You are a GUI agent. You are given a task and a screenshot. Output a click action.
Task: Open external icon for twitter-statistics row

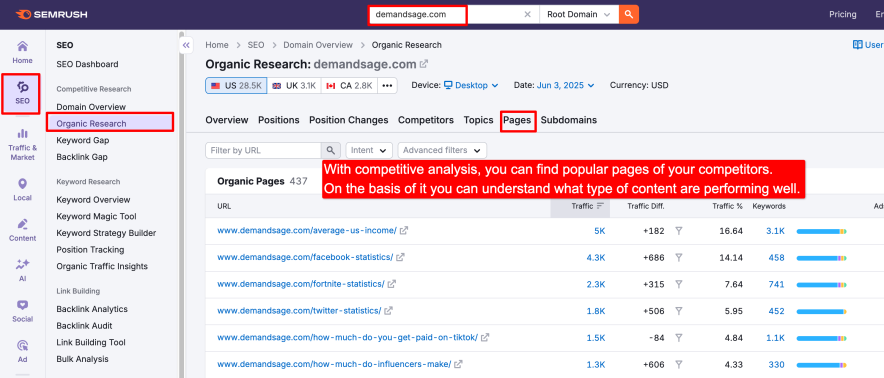coord(388,311)
